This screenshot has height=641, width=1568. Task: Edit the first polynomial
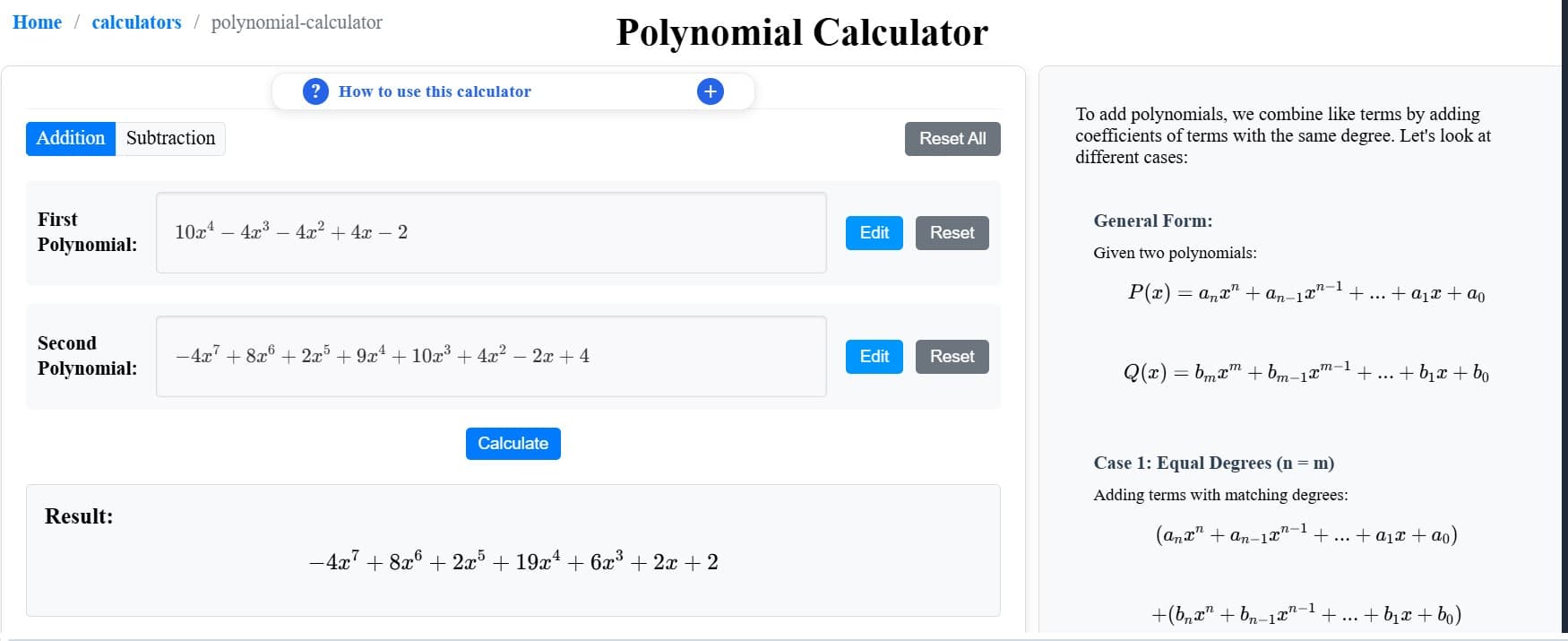873,232
